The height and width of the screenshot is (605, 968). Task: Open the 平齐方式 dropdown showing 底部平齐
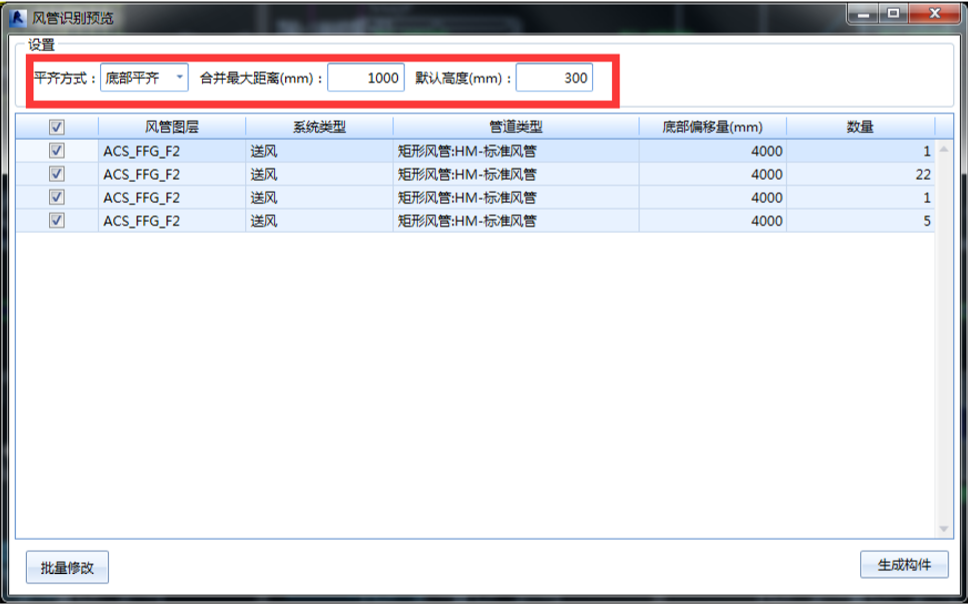point(144,78)
